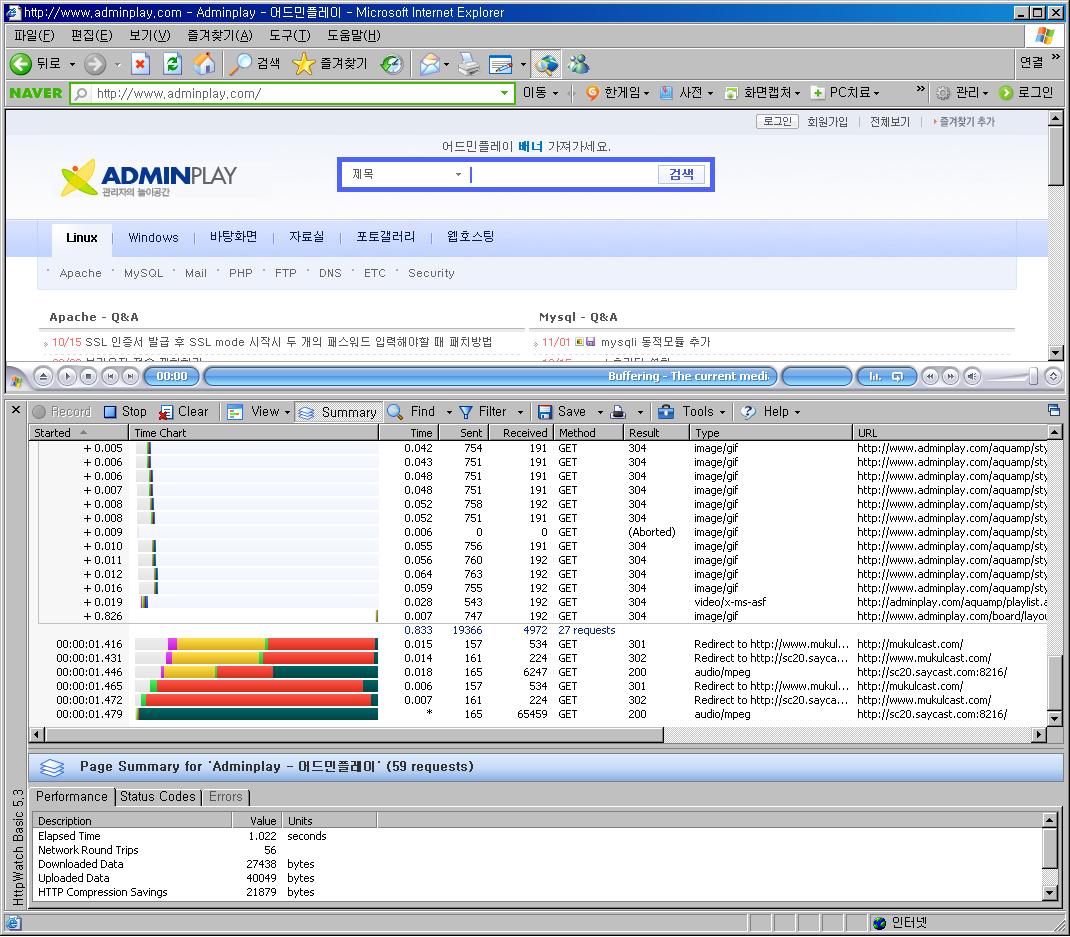Mute the media player speaker icon
Viewport: 1070px width, 937px height.
(970, 377)
